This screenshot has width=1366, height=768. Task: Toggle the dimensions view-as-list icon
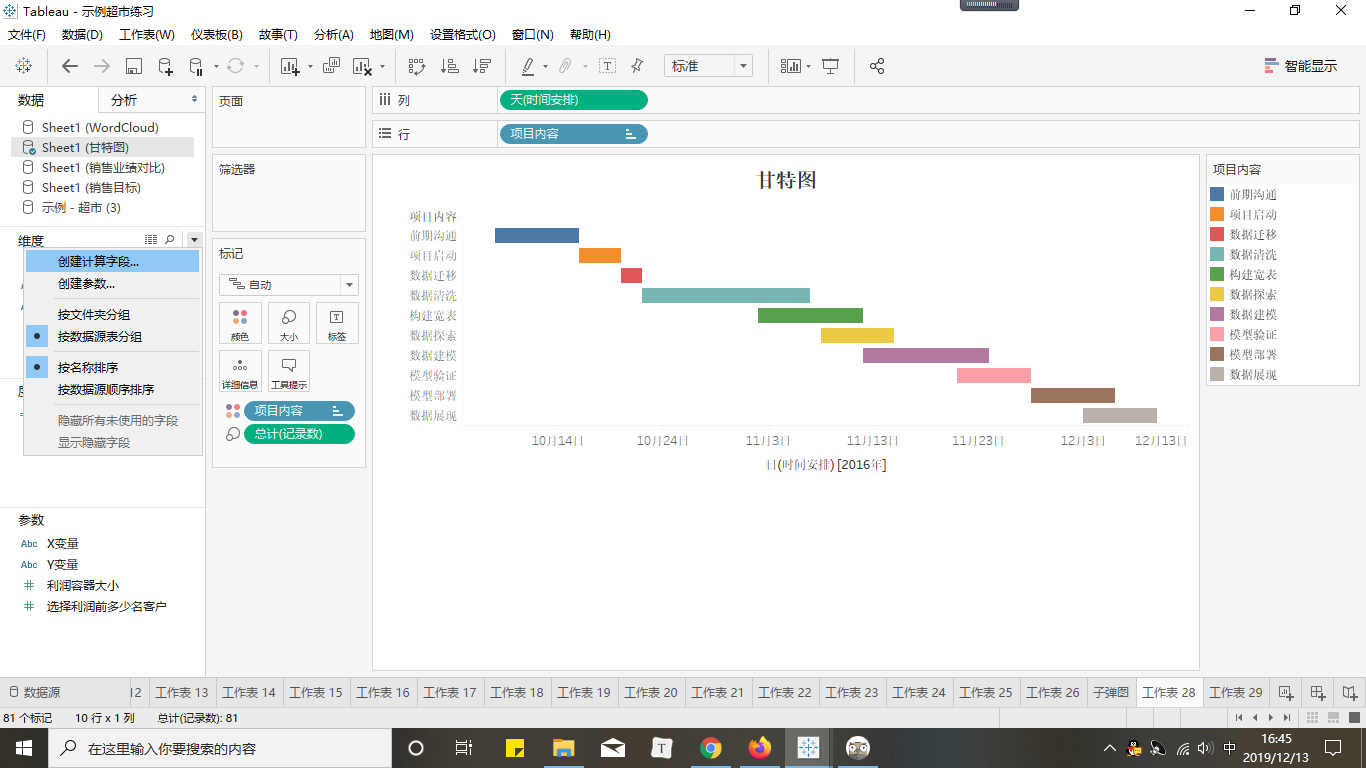click(151, 240)
